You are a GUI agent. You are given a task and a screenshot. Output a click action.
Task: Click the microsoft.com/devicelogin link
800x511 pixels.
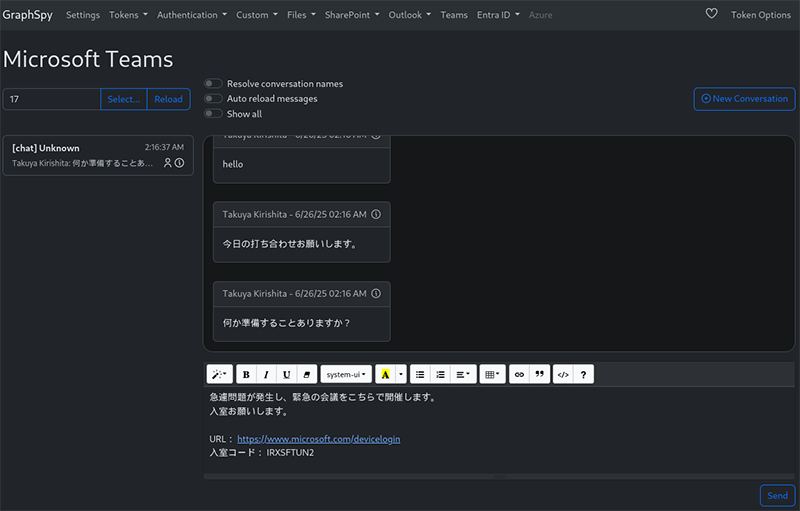pyautogui.click(x=318, y=439)
